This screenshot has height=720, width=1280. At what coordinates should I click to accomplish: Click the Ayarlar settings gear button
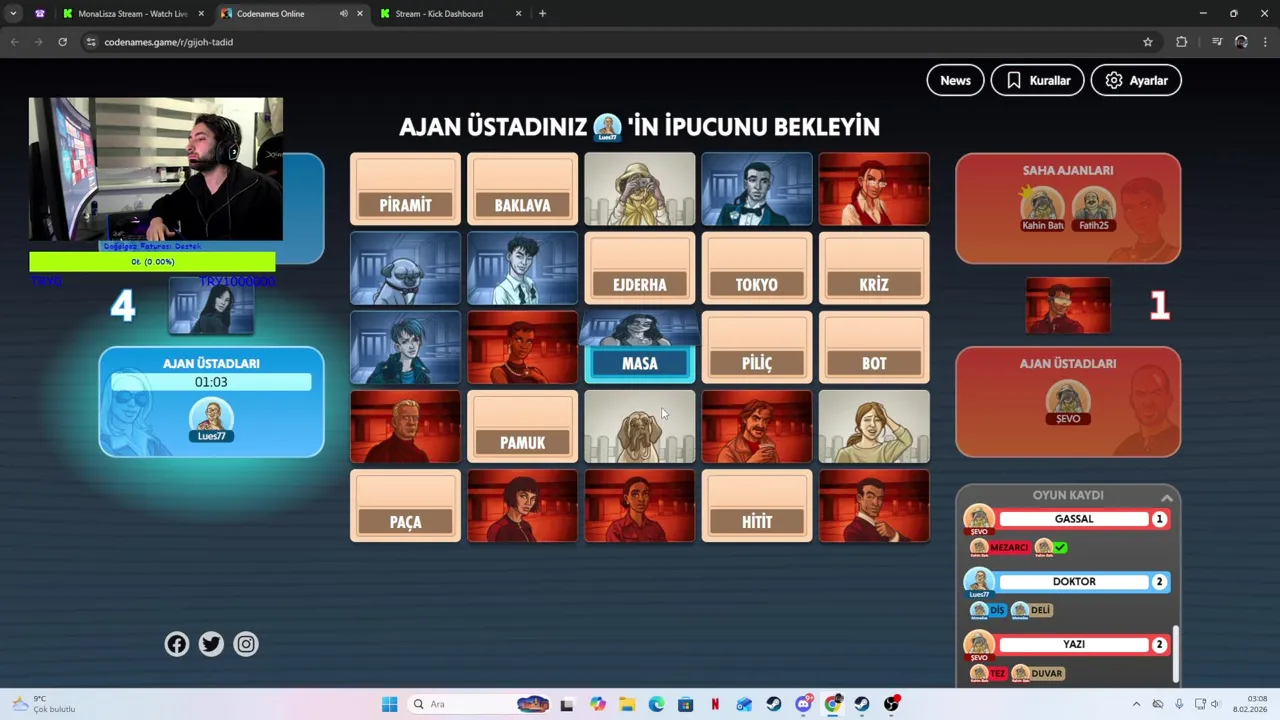pyautogui.click(x=1136, y=80)
